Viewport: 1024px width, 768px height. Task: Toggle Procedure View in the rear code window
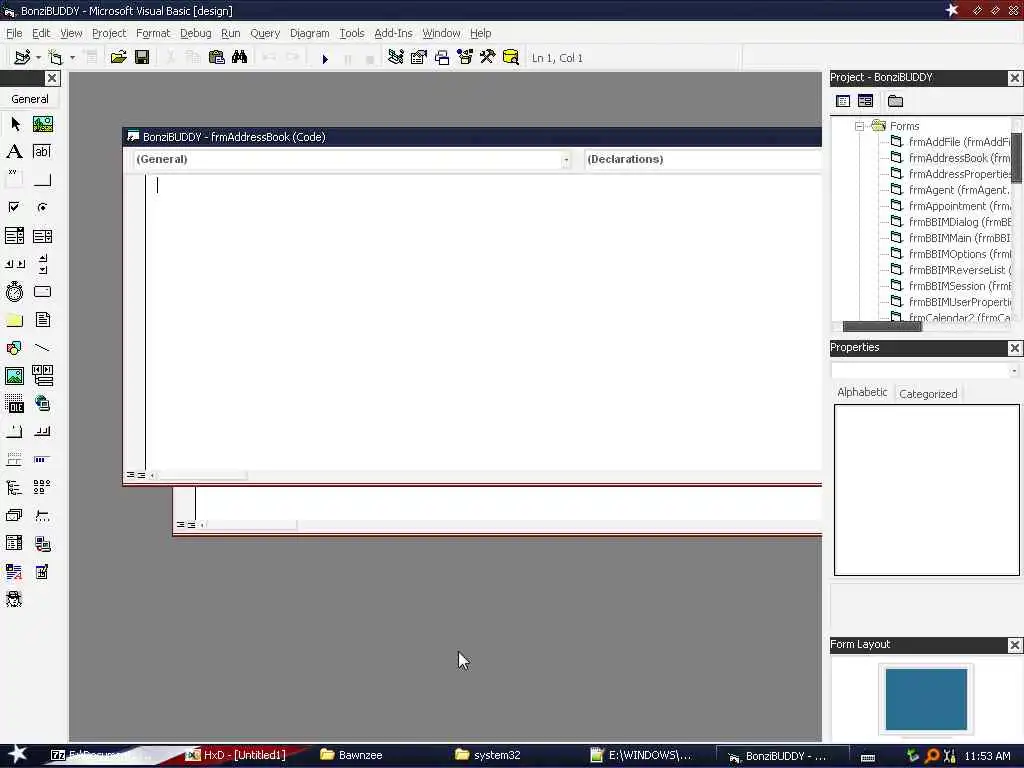coord(180,524)
